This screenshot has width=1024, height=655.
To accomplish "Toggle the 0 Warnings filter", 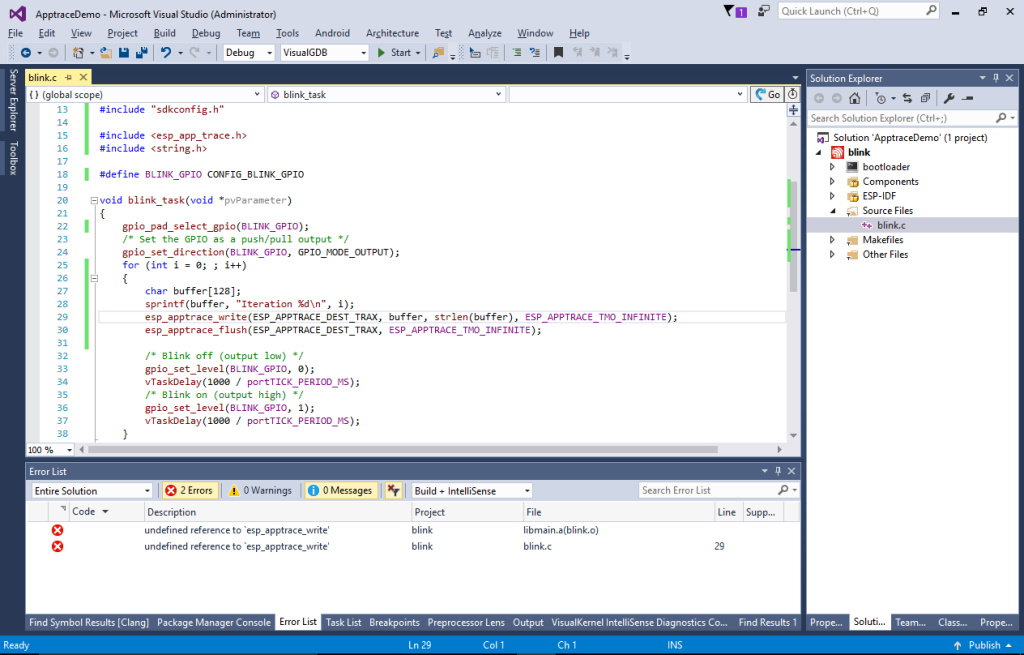I will click(260, 490).
